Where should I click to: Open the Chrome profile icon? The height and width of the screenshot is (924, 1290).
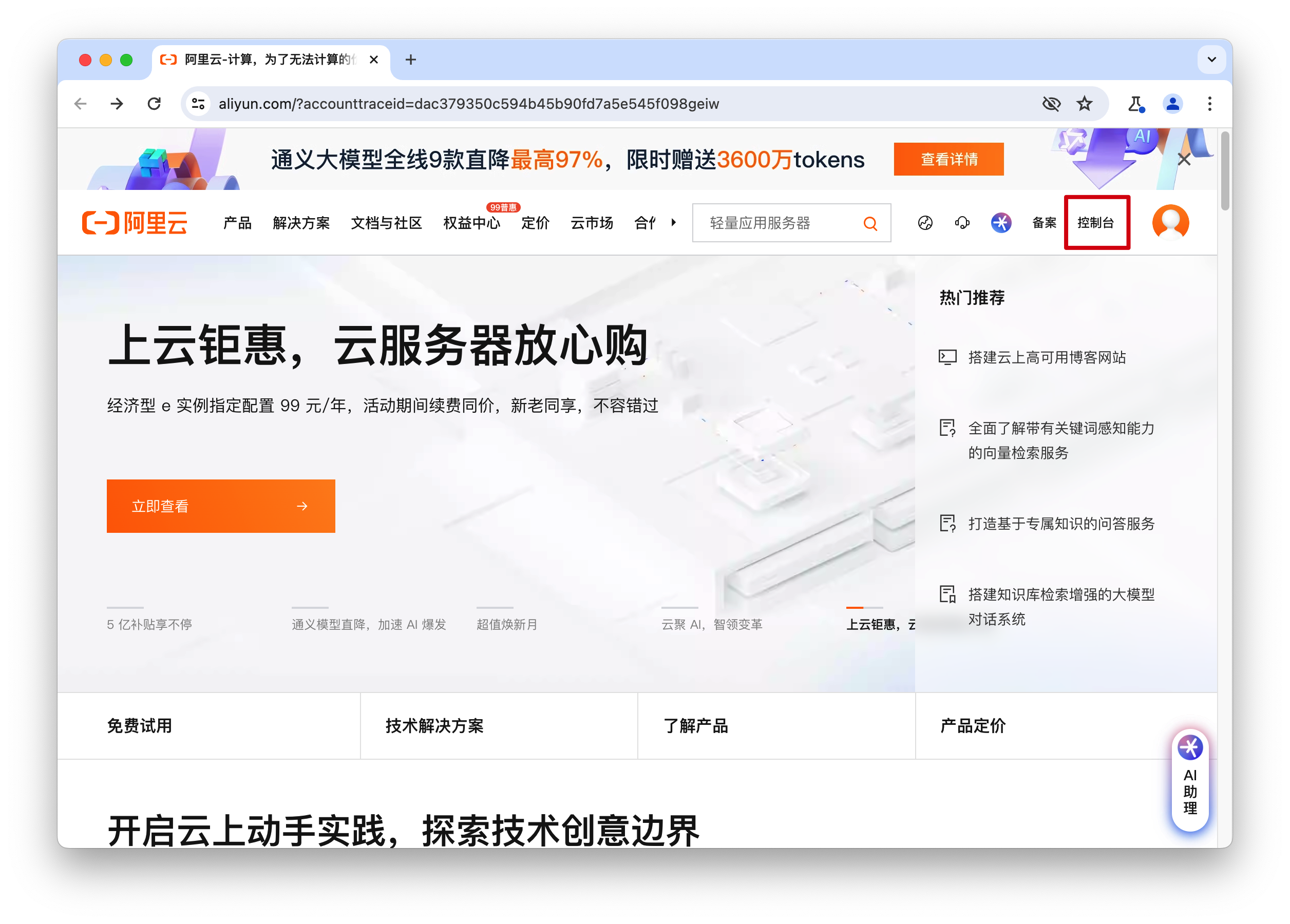tap(1172, 104)
